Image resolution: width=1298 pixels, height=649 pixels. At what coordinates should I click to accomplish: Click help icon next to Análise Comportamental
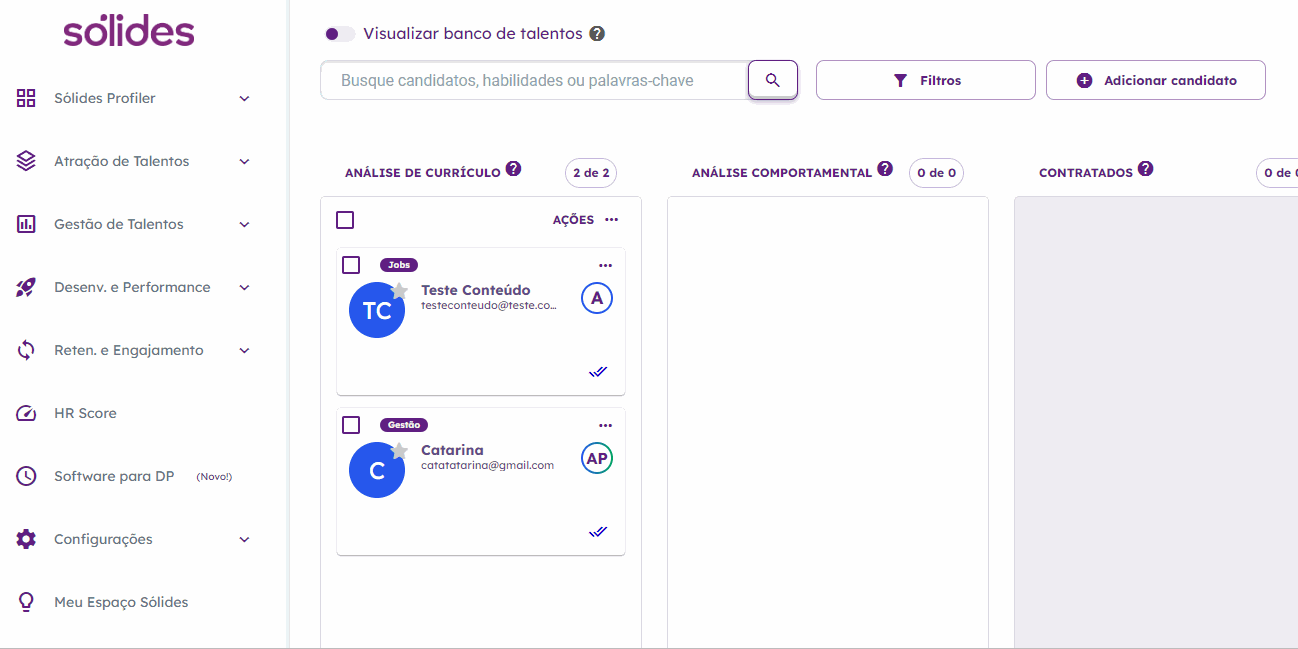[885, 168]
